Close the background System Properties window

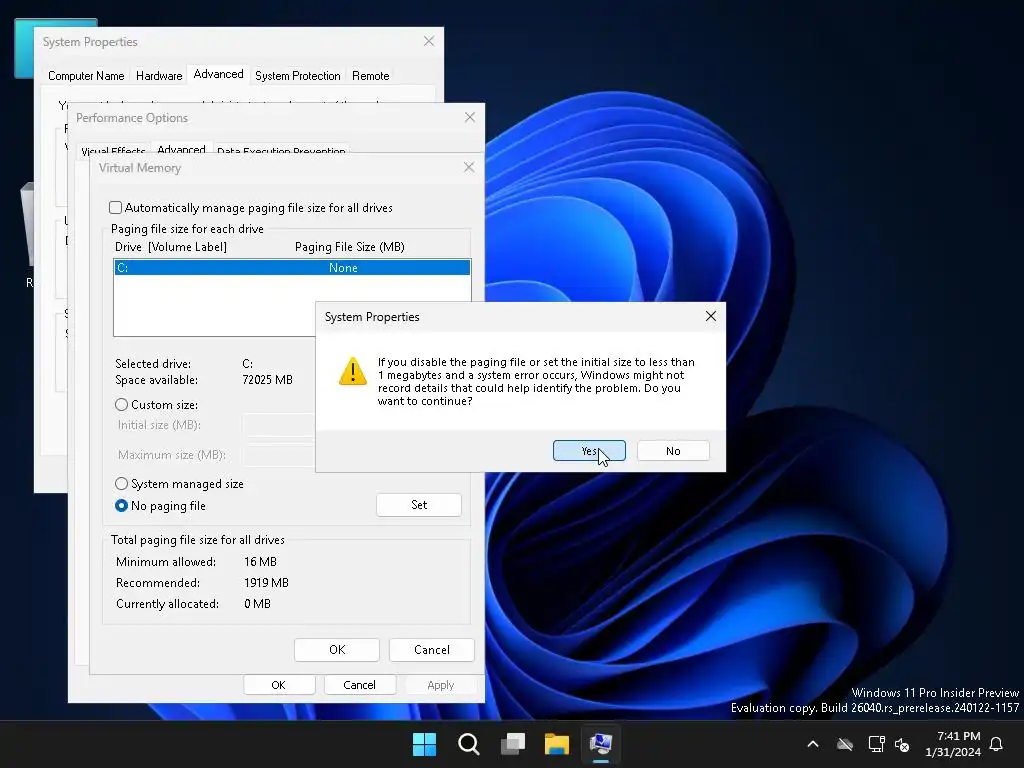tap(428, 41)
